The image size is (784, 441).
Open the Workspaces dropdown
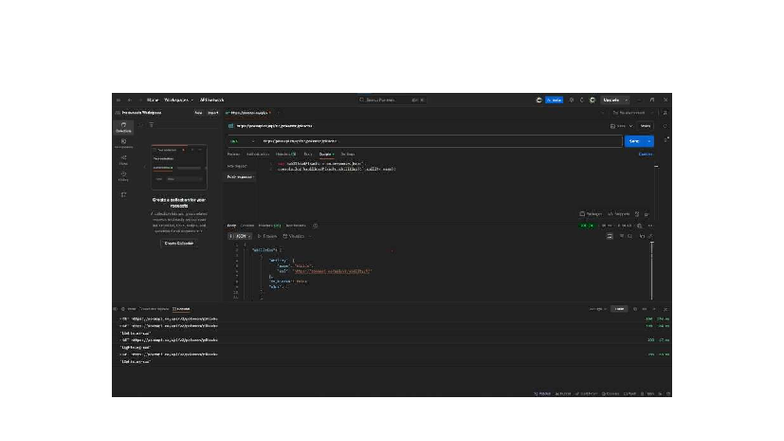coord(178,100)
